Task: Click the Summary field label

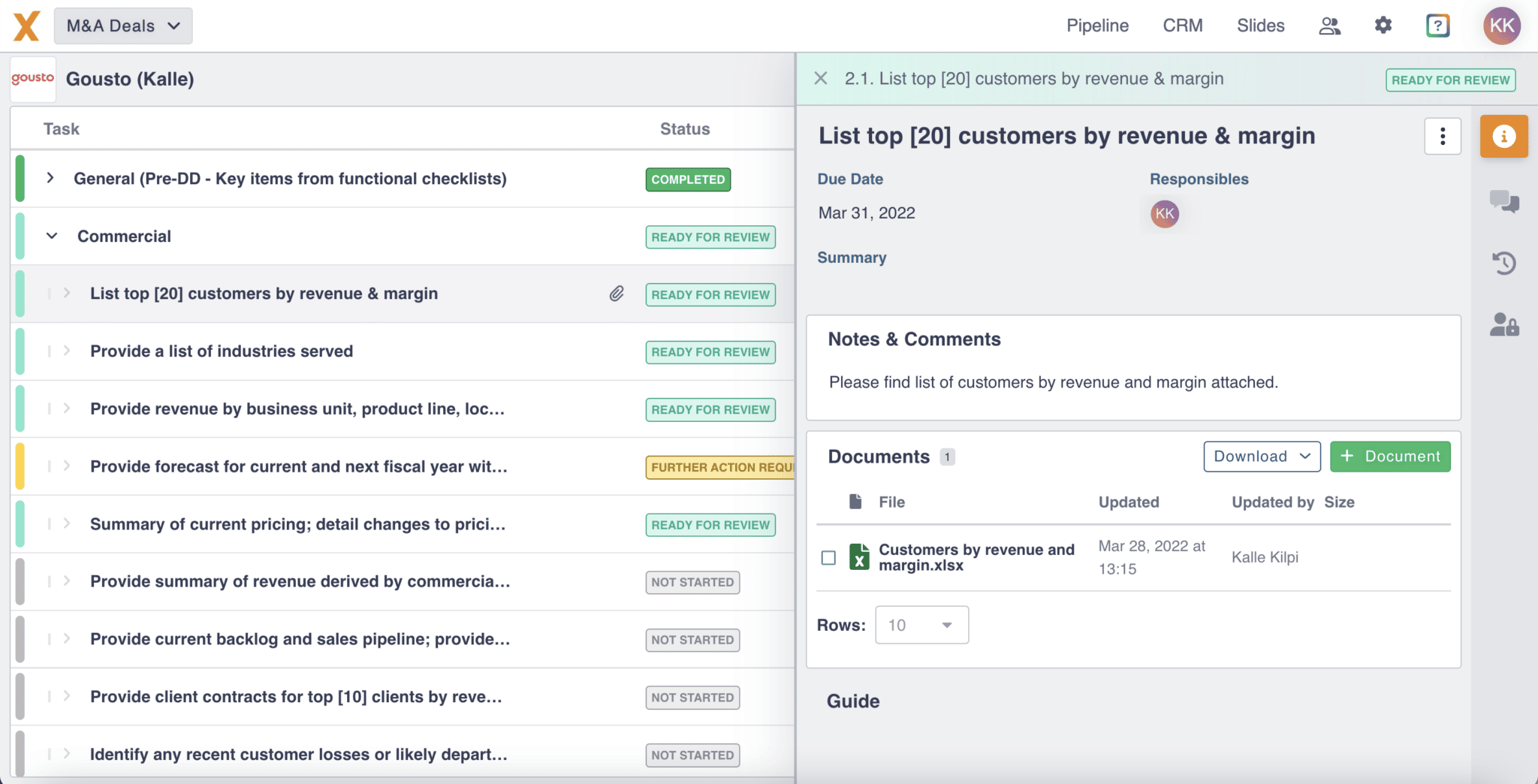Action: pyautogui.click(x=852, y=258)
